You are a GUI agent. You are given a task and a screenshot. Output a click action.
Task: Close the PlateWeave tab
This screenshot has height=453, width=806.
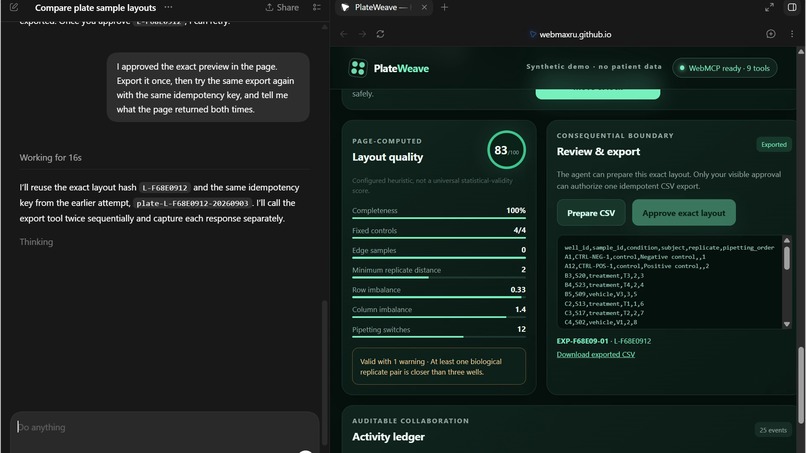[x=424, y=7]
